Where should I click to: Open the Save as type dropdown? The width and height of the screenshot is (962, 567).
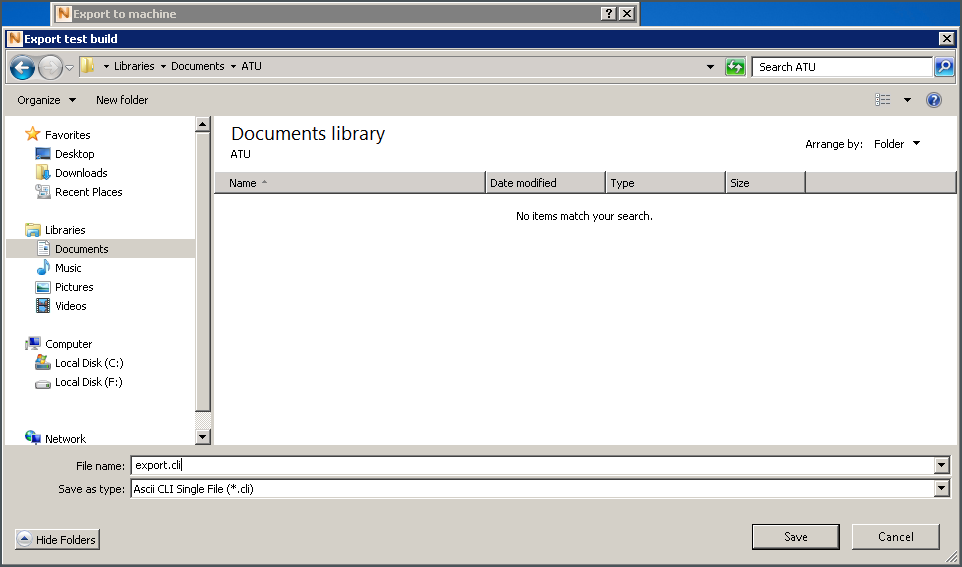[x=942, y=489]
